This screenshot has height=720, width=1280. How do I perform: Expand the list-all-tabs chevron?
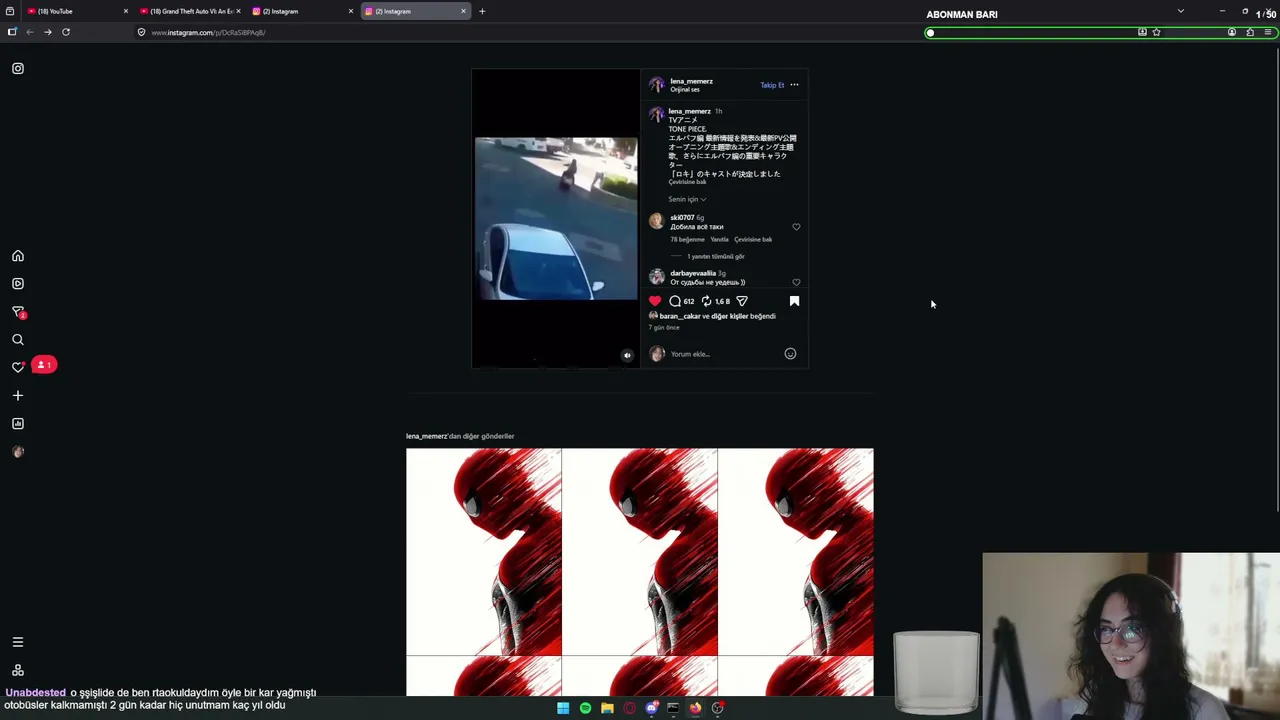1181,11
